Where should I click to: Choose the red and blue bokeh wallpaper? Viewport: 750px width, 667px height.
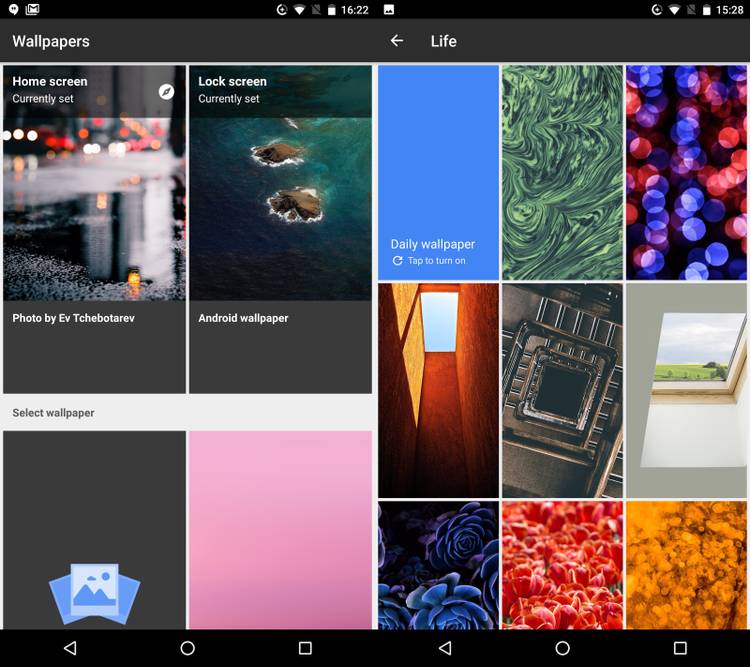686,173
